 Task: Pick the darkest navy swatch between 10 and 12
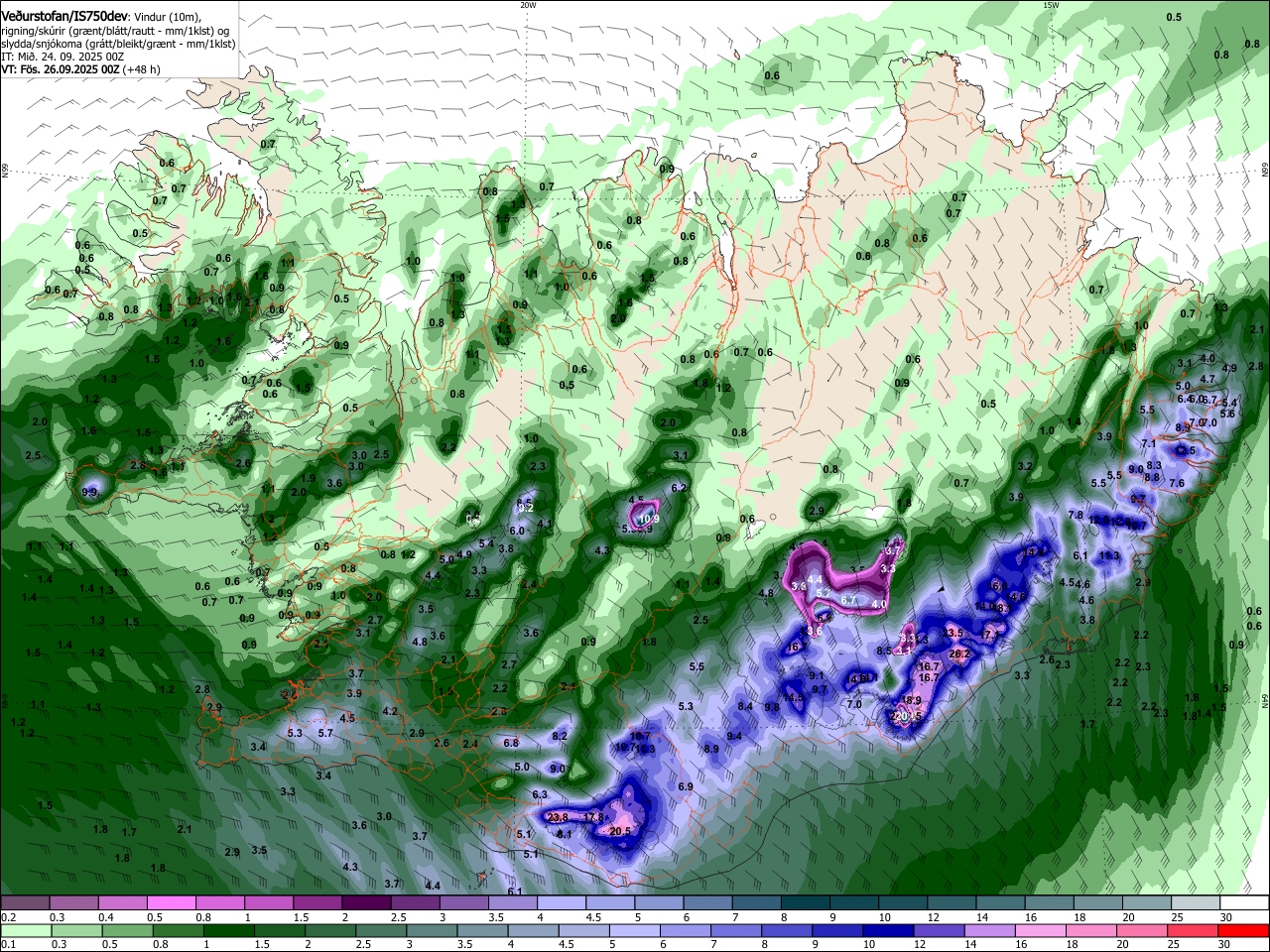(886, 931)
